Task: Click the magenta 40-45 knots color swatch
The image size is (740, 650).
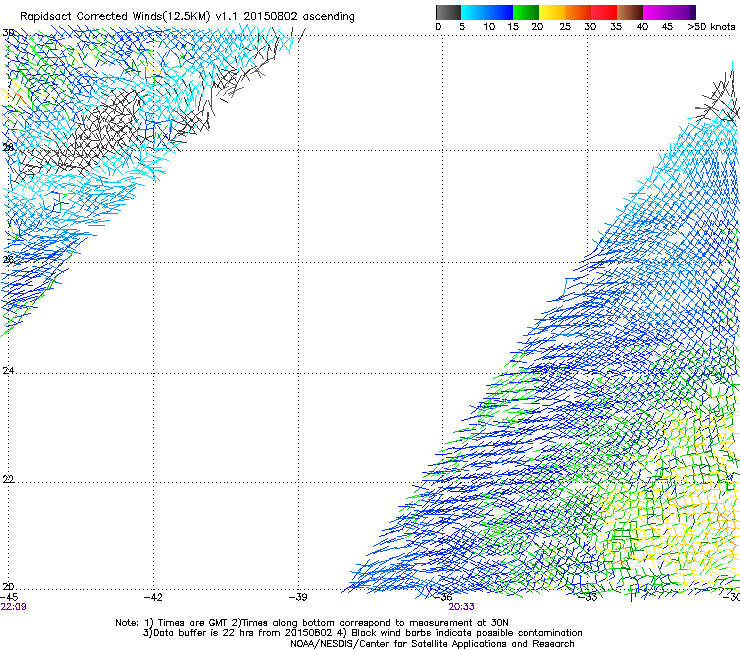Action: pos(656,12)
